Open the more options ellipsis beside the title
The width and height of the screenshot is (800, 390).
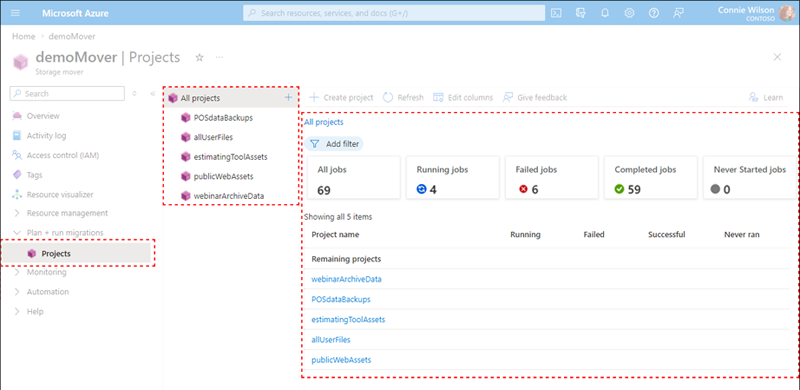click(219, 57)
